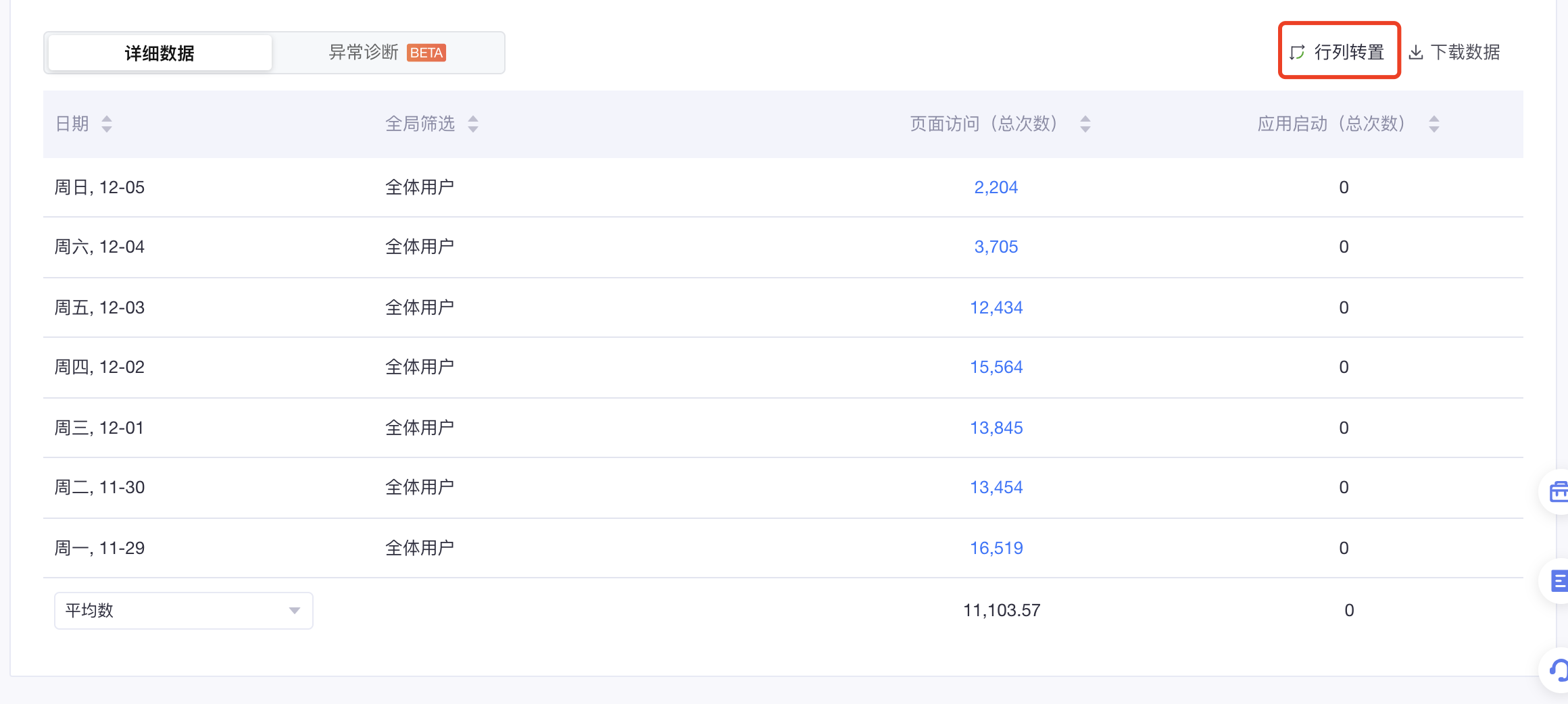Click 应用启动（总次数） header text
The image size is (1568, 704).
pos(1333,124)
